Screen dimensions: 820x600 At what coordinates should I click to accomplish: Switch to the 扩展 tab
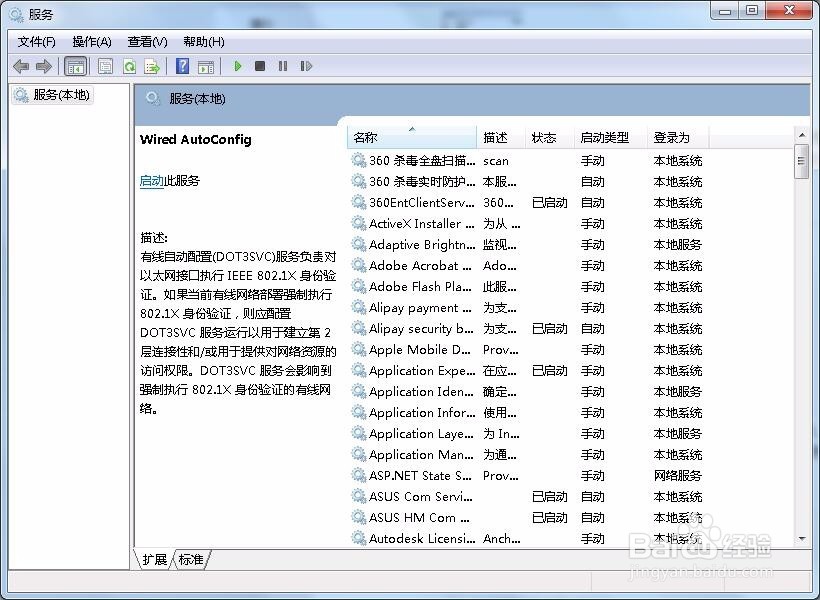click(x=154, y=559)
